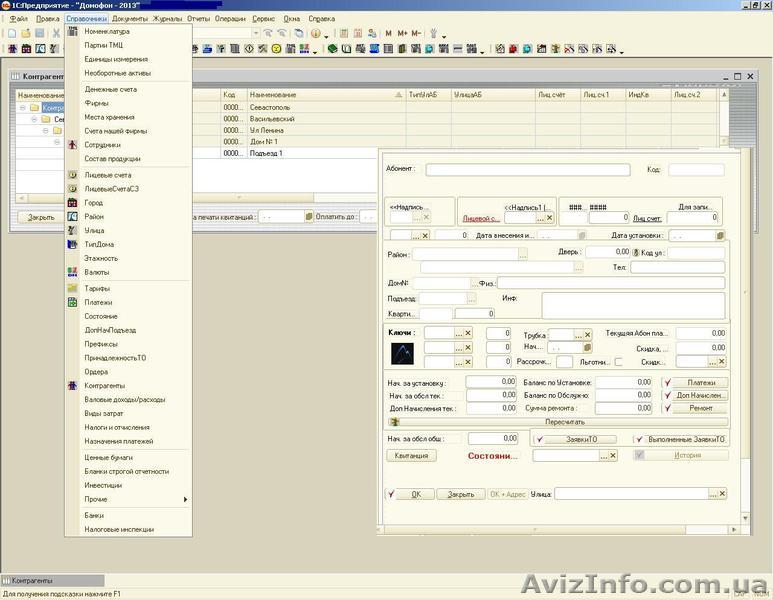Toggle the Рассрочка checkbox

pyautogui.click(x=564, y=361)
